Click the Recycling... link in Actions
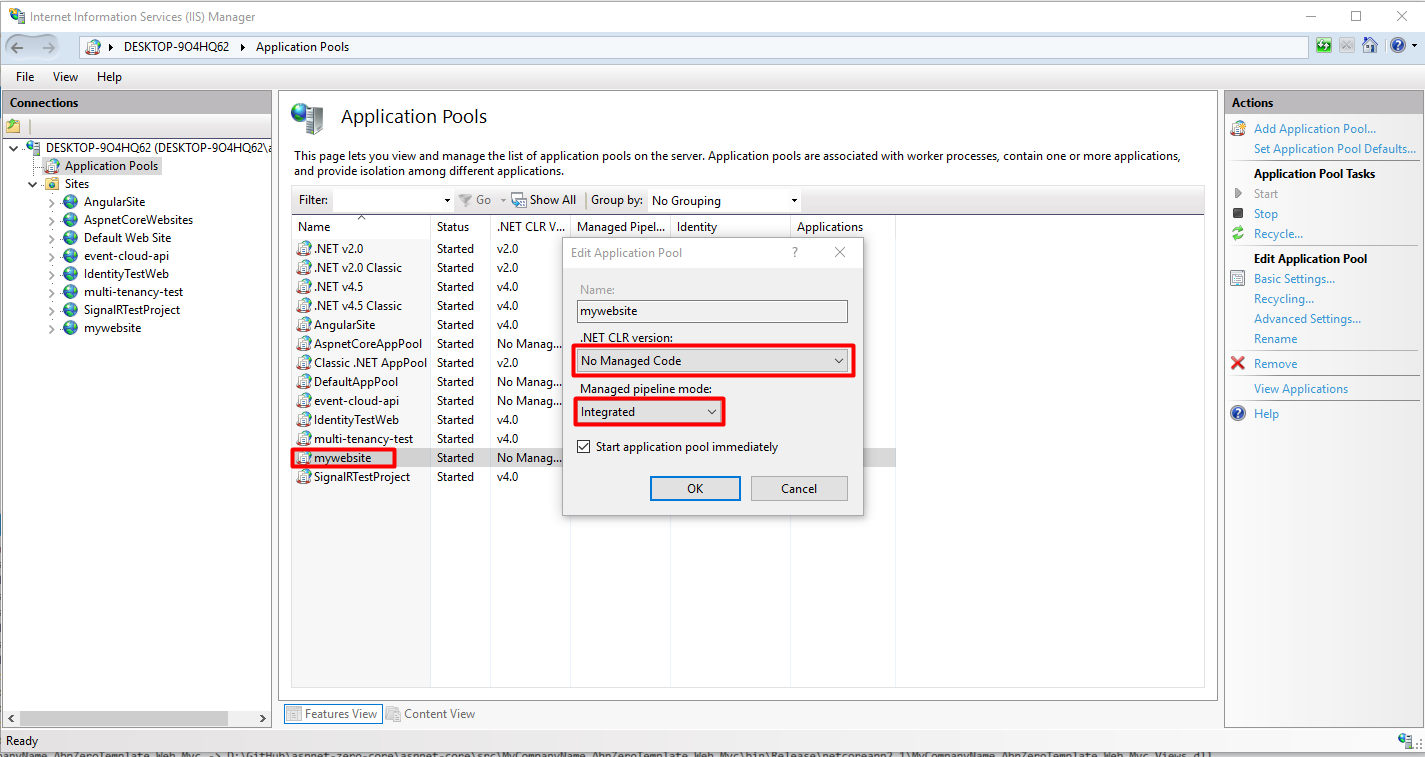This screenshot has height=757, width=1425. tap(1284, 299)
